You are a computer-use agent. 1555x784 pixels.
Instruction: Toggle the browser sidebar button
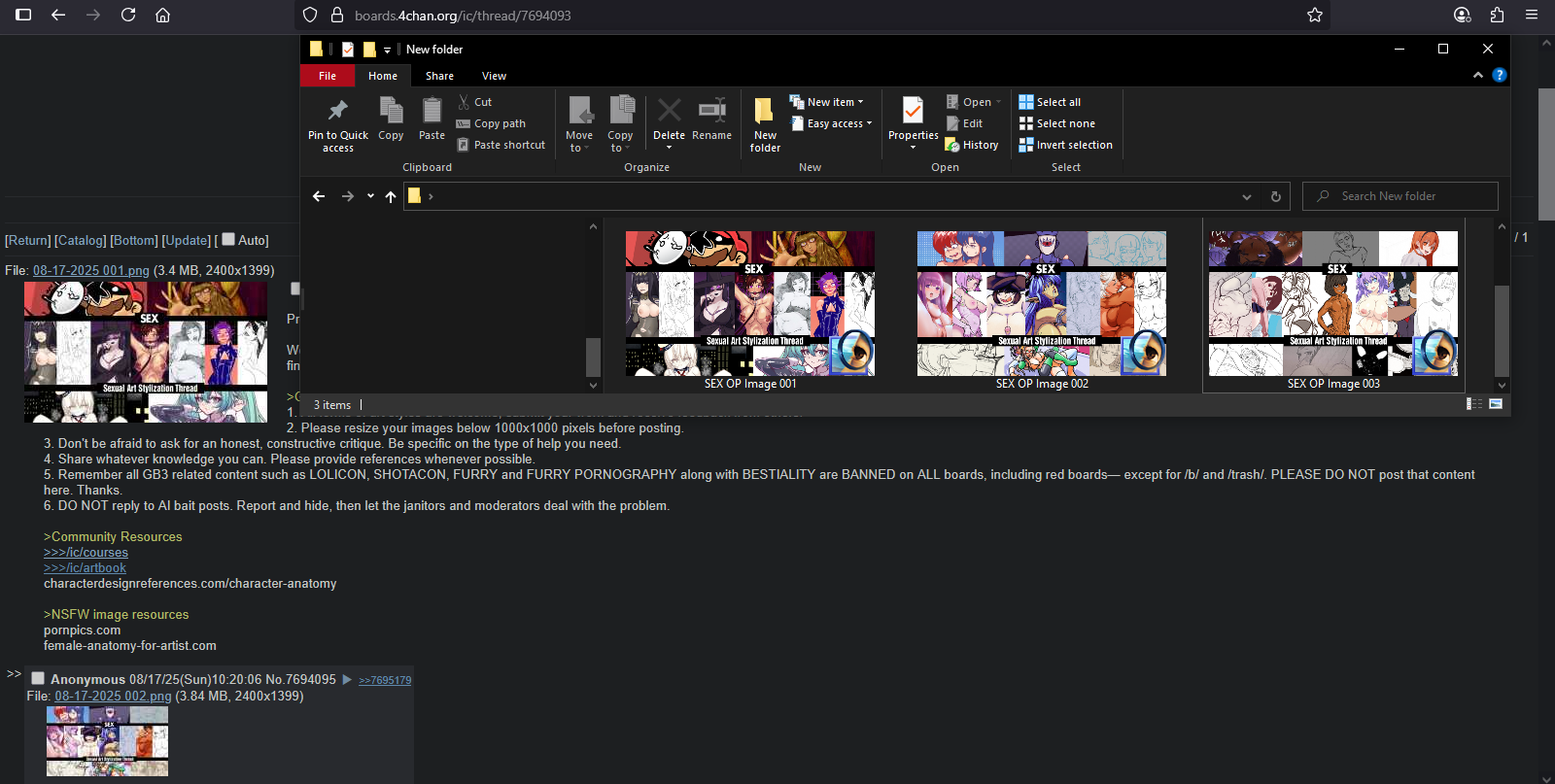point(23,15)
